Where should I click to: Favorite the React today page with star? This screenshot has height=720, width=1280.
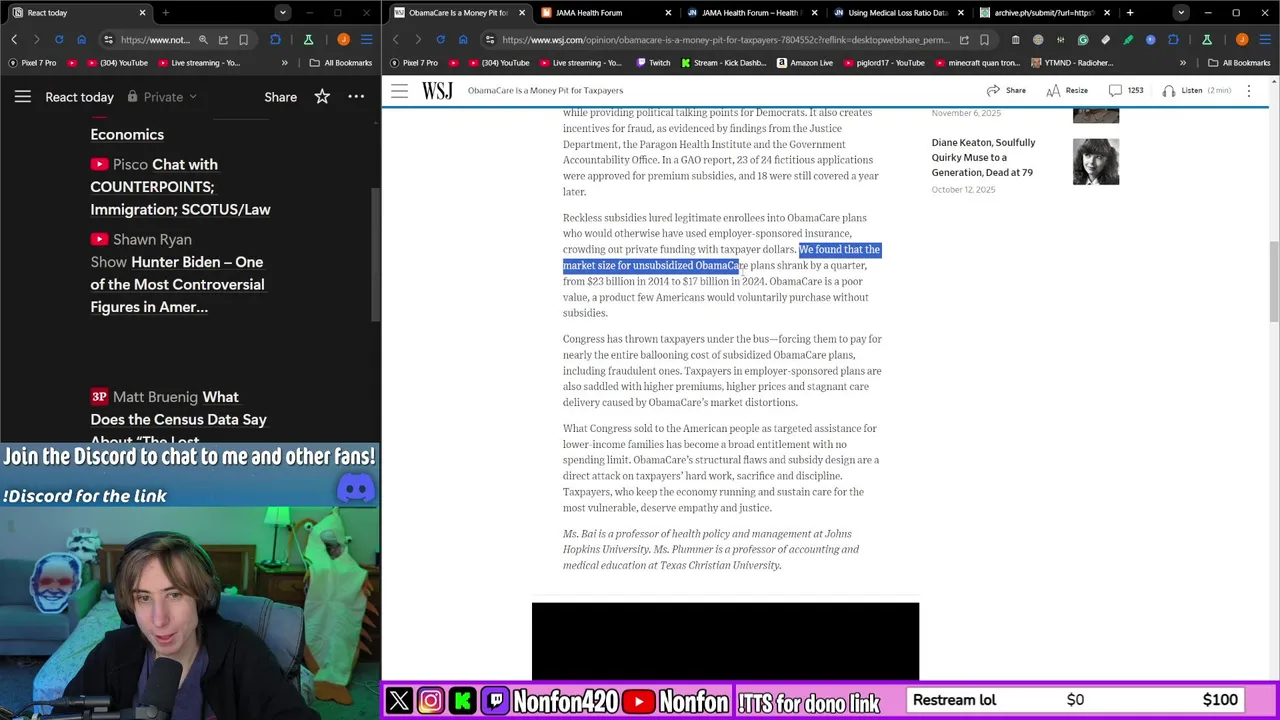[x=322, y=97]
